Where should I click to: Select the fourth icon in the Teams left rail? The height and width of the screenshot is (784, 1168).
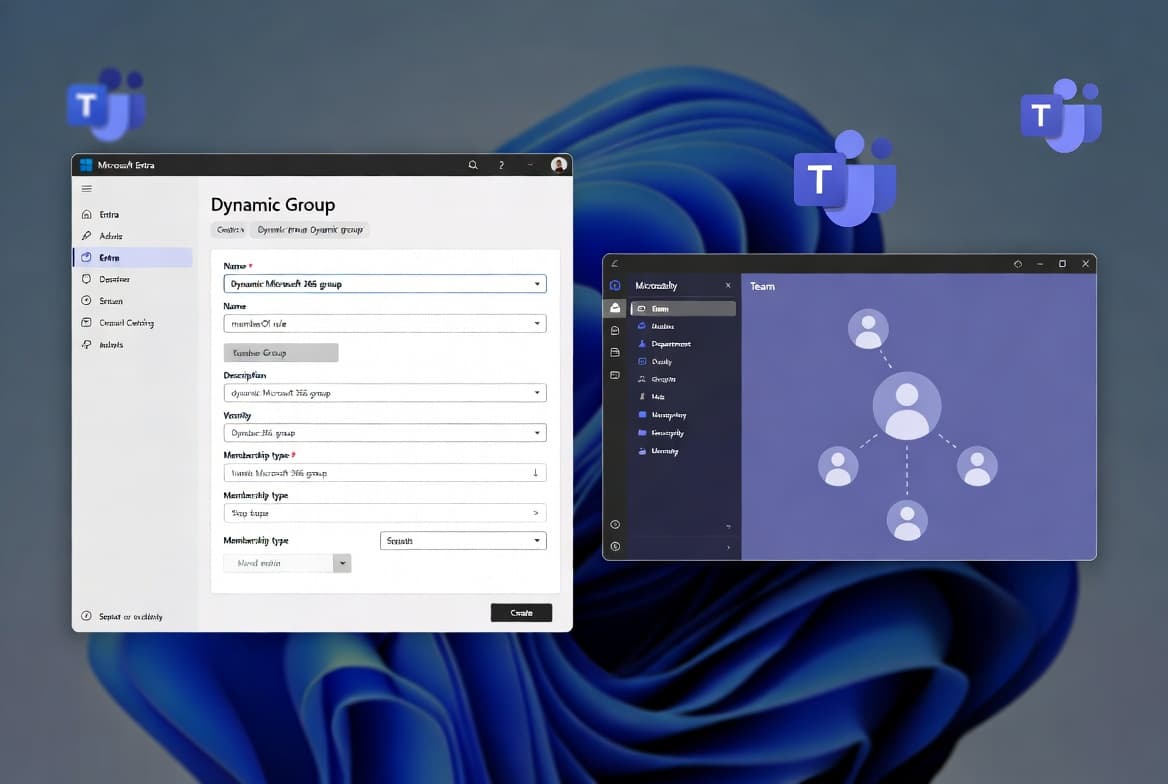[615, 353]
